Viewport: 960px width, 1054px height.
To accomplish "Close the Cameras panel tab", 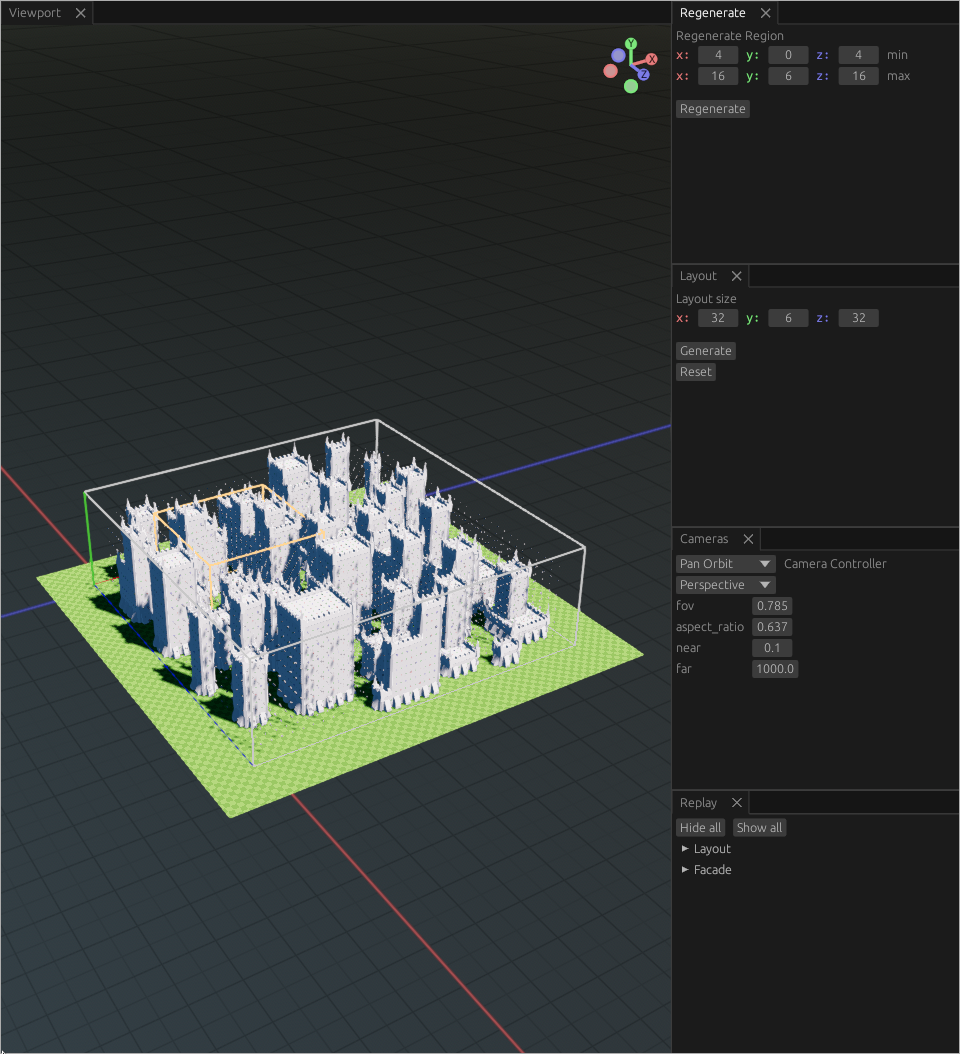I will click(x=748, y=538).
